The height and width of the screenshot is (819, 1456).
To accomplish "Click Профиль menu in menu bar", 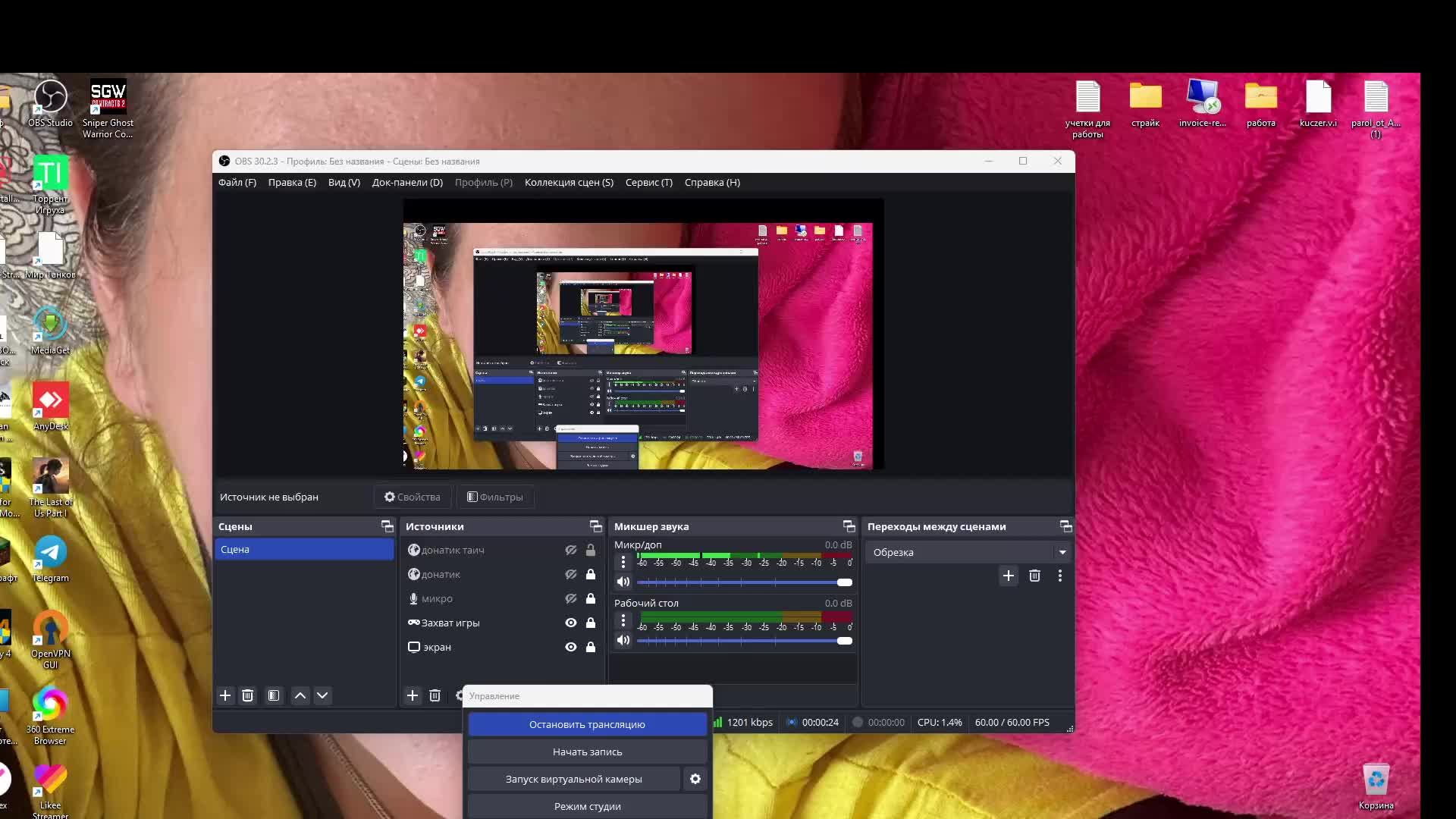I will tap(484, 182).
